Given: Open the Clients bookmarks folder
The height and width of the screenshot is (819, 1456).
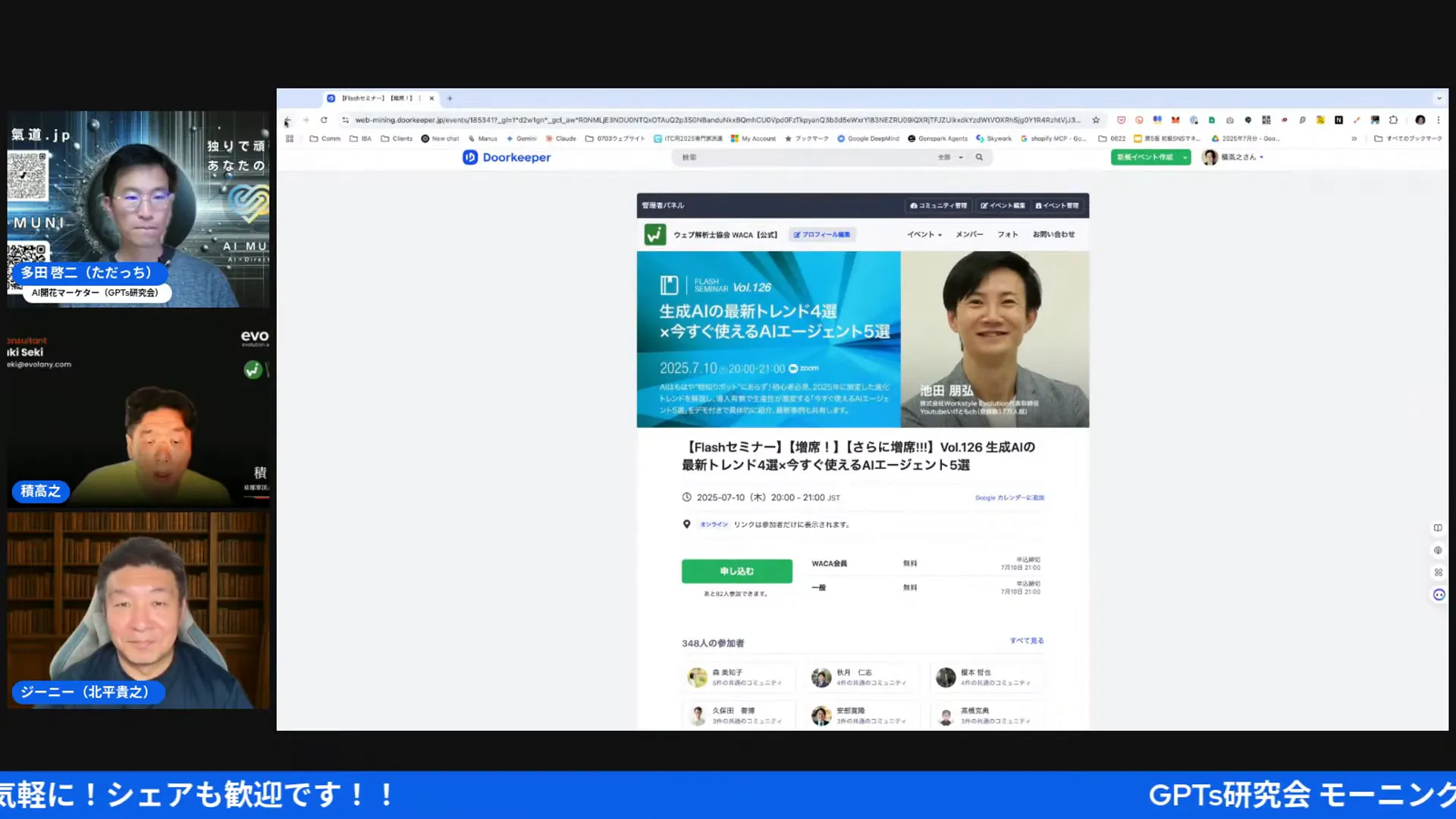Looking at the screenshot, I should click(x=397, y=139).
